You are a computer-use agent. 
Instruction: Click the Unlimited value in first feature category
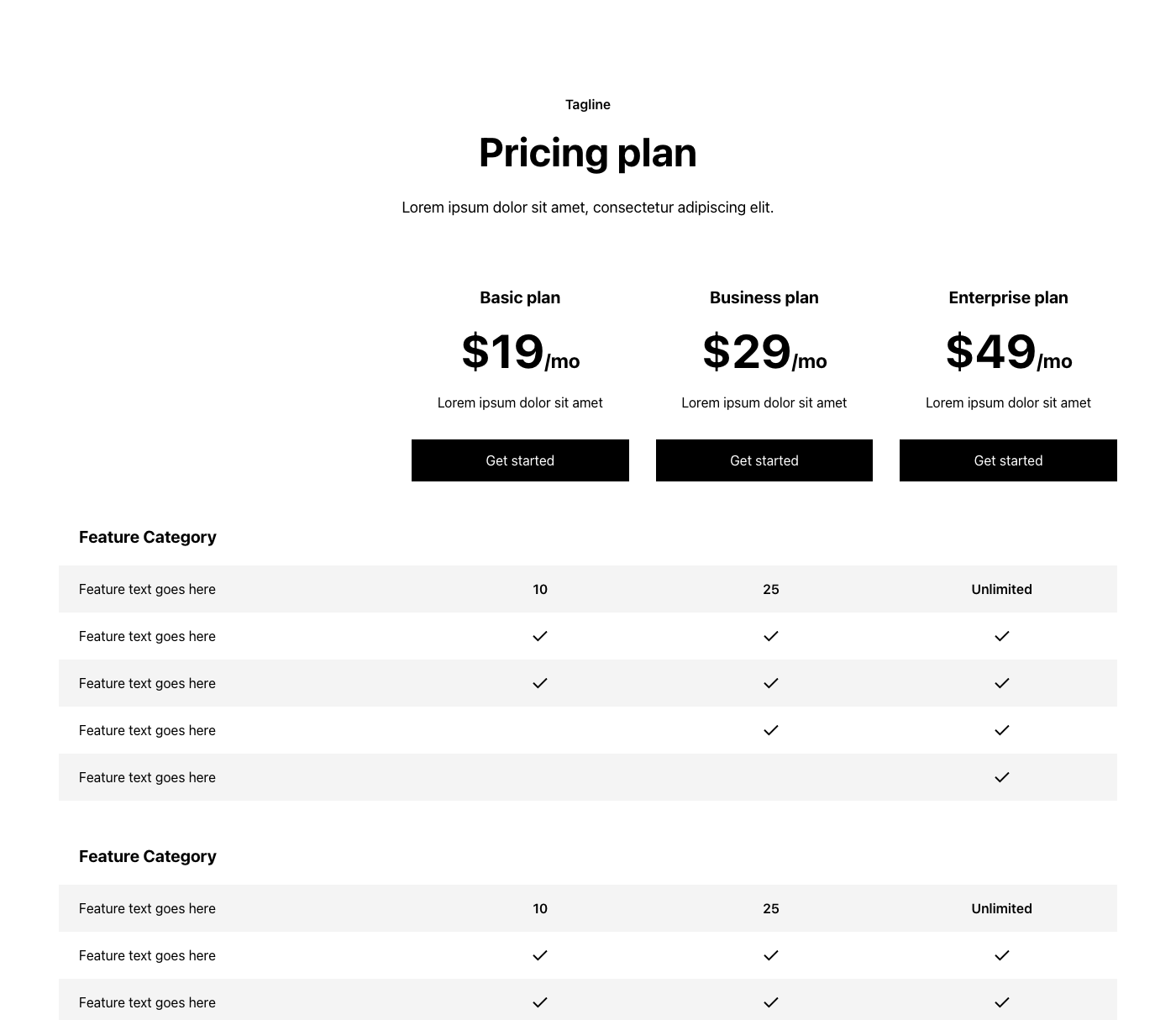(1001, 589)
